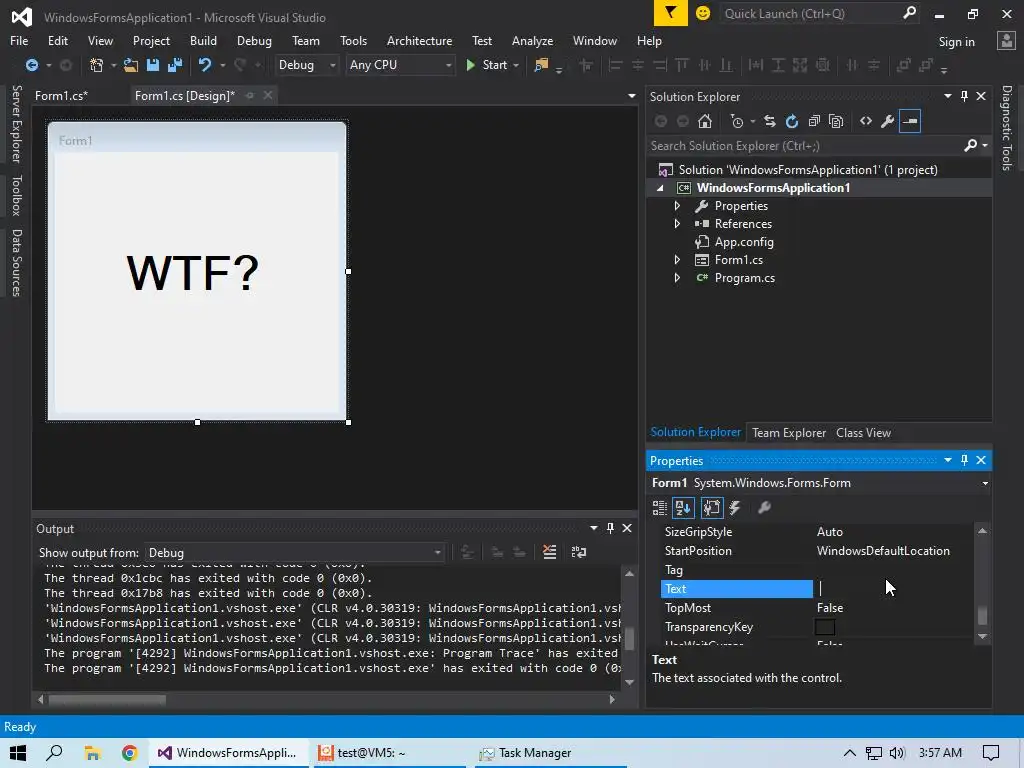The height and width of the screenshot is (768, 1024).
Task: Open the Toolbox side tab
Action: point(17,195)
